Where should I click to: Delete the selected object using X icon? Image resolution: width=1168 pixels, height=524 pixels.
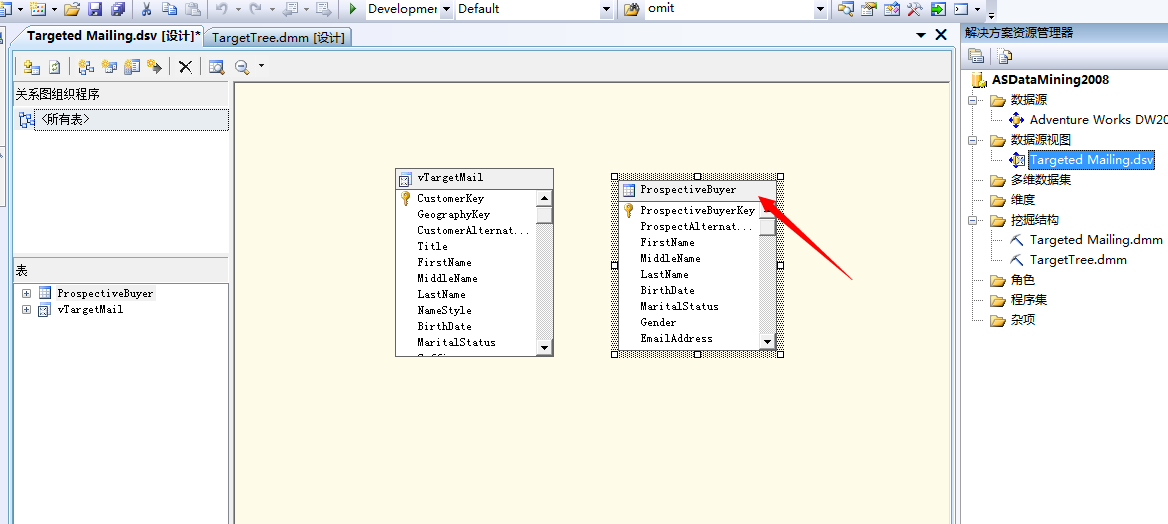coord(185,67)
